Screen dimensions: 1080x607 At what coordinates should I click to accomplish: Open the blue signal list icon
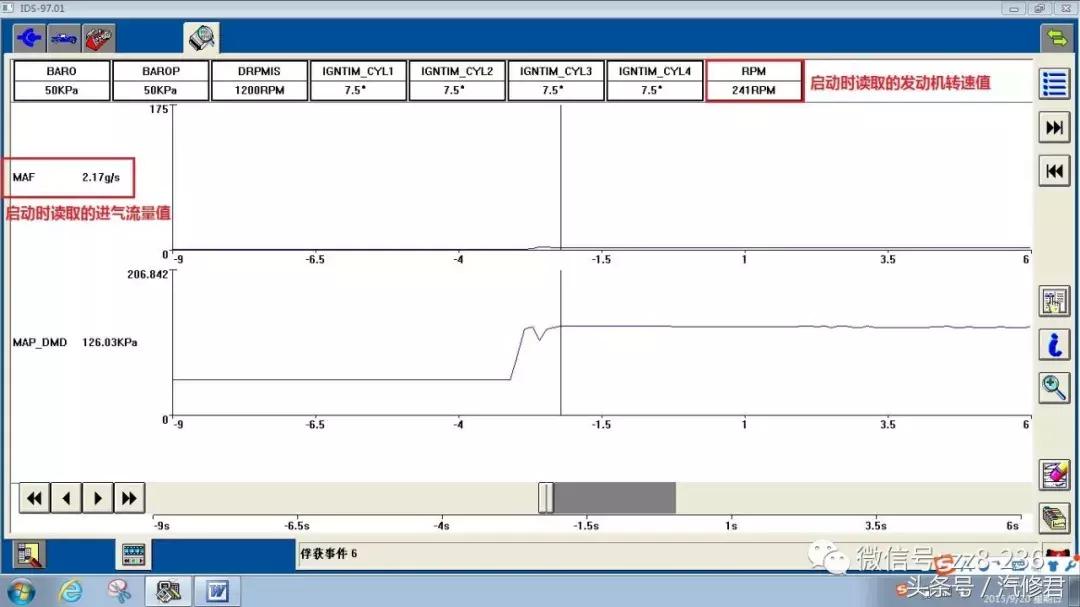pos(1055,84)
